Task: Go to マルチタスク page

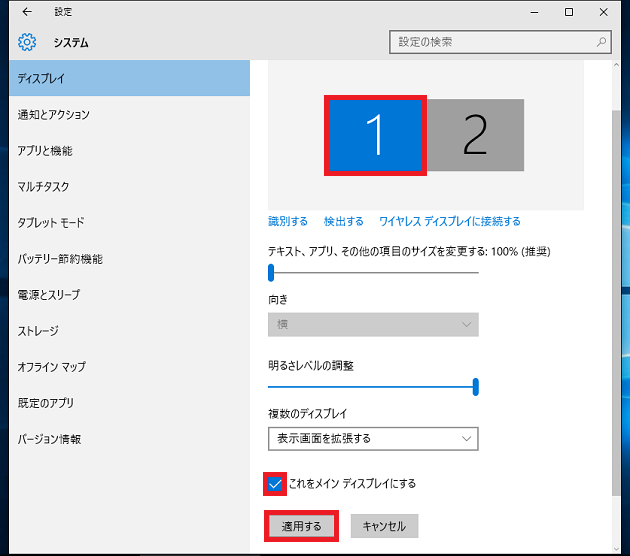Action: [x=129, y=187]
